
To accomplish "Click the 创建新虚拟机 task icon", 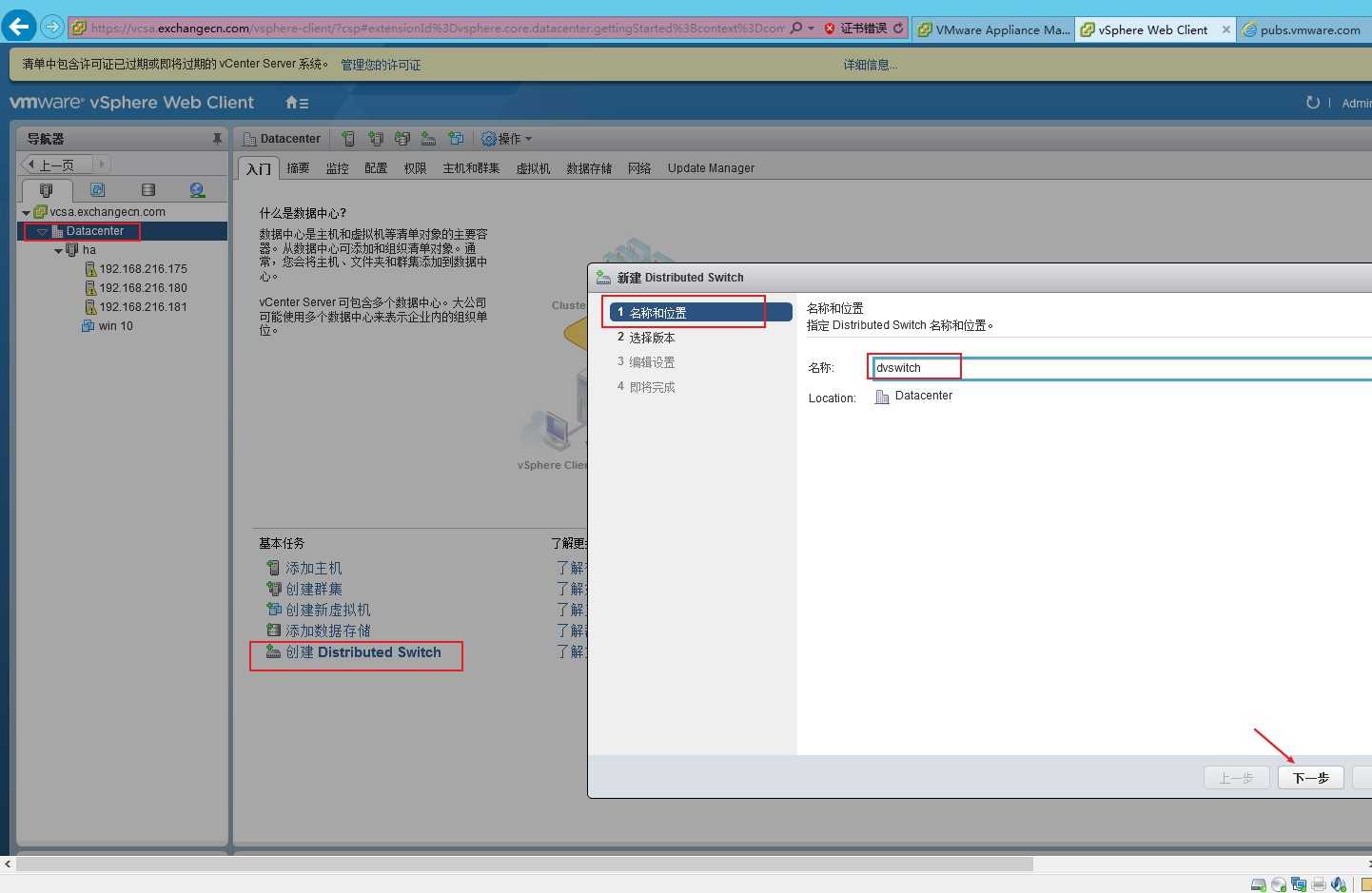I will [x=274, y=610].
